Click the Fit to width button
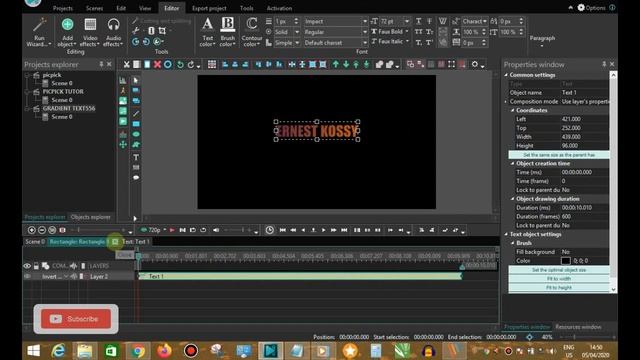Viewport: 640px width, 360px height. tap(559, 279)
